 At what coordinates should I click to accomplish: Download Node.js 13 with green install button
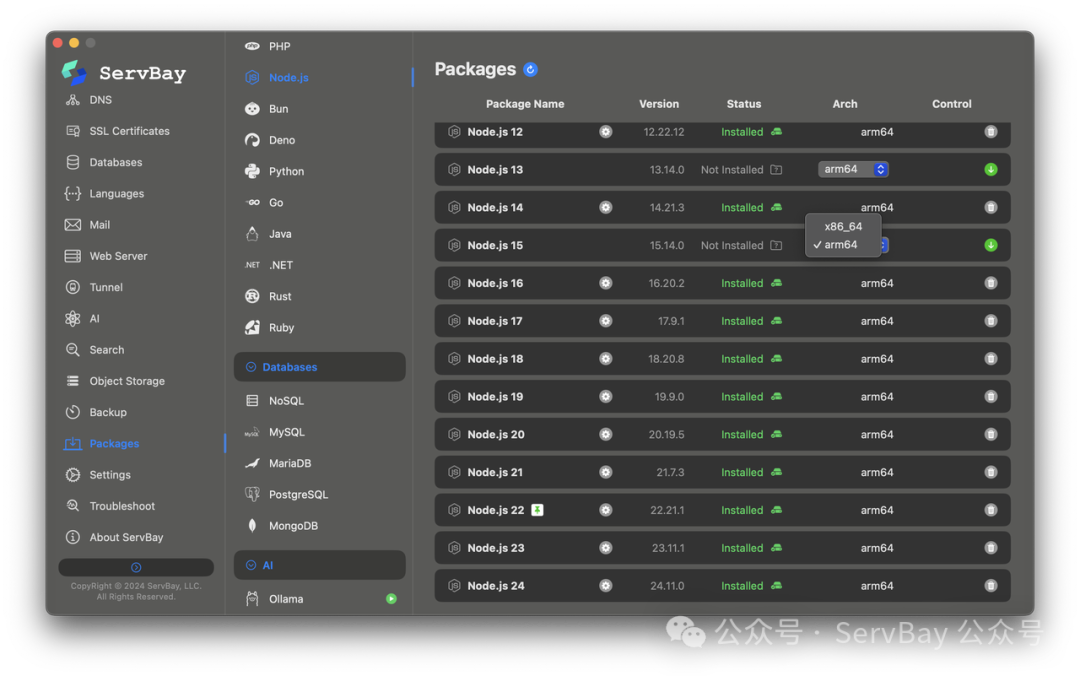pyautogui.click(x=990, y=170)
